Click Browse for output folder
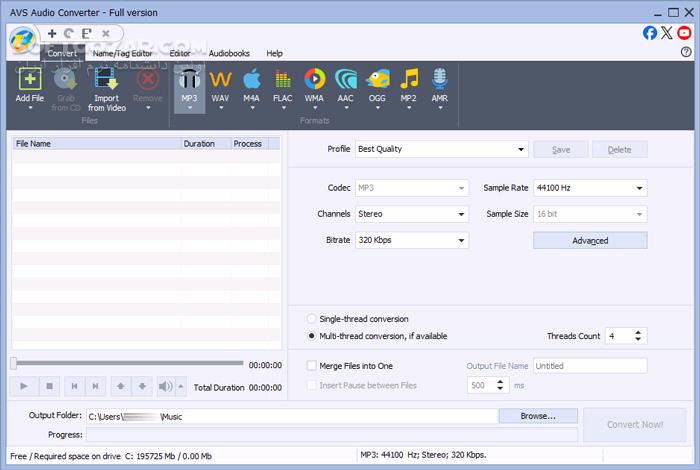 click(538, 416)
